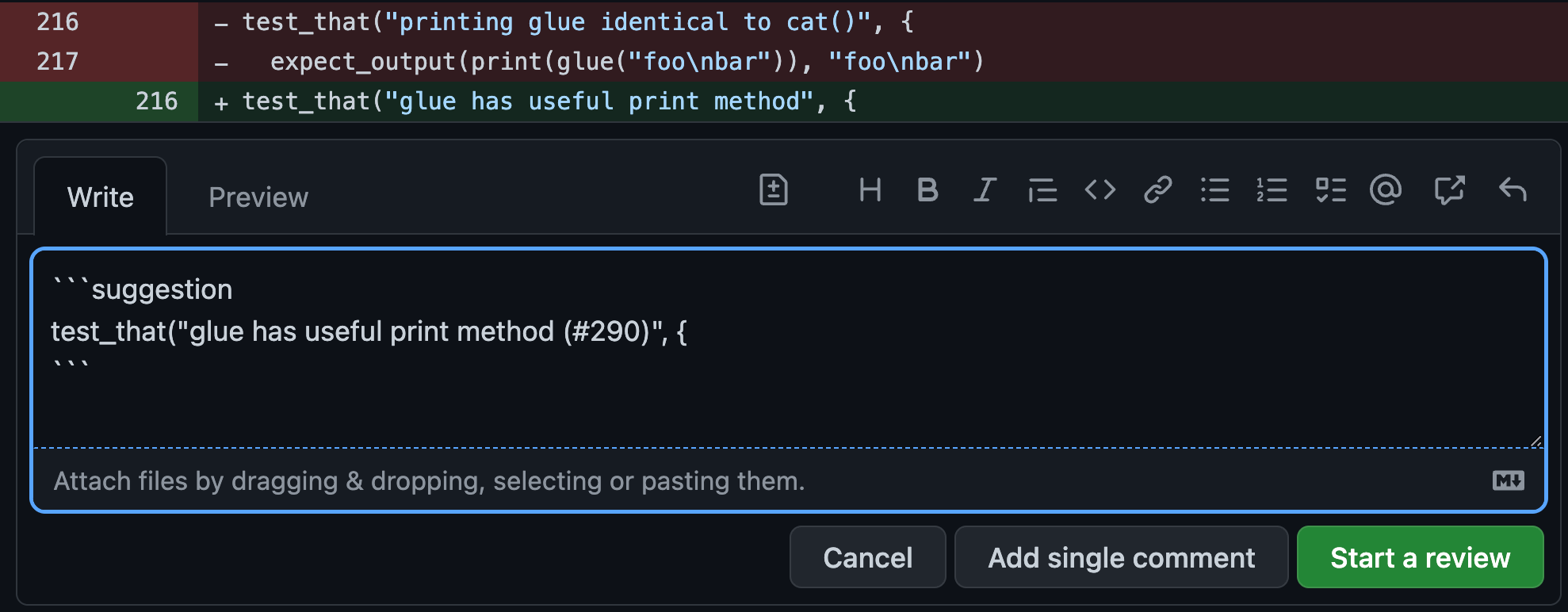
Task: Add a task list
Action: [x=1330, y=190]
